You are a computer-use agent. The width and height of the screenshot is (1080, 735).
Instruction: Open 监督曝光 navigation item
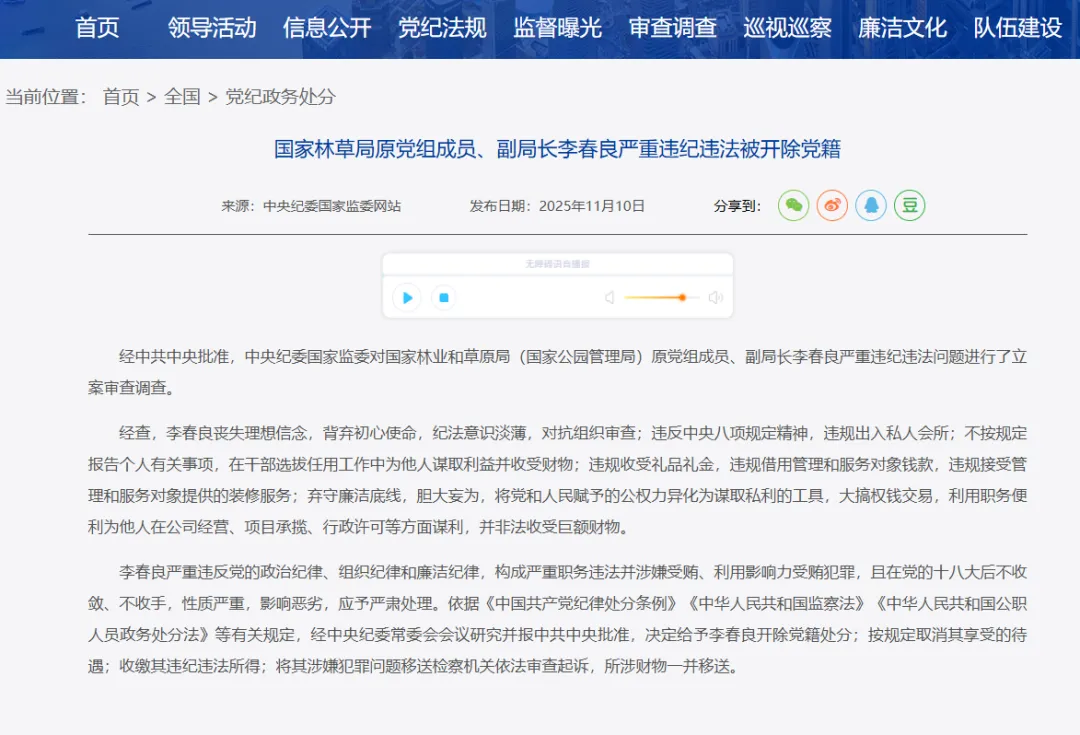pyautogui.click(x=557, y=28)
